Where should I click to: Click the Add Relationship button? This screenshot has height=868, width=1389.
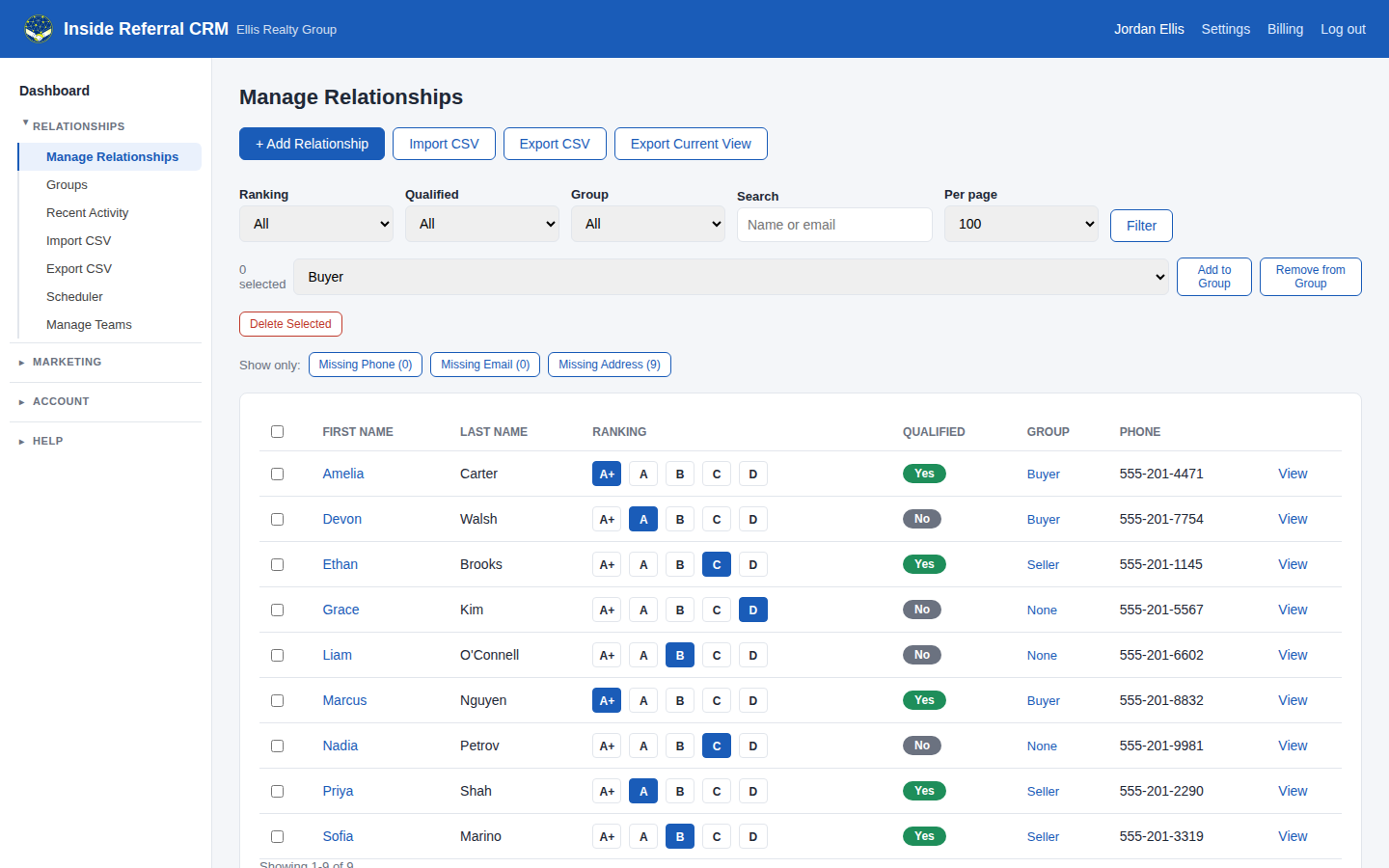point(312,144)
